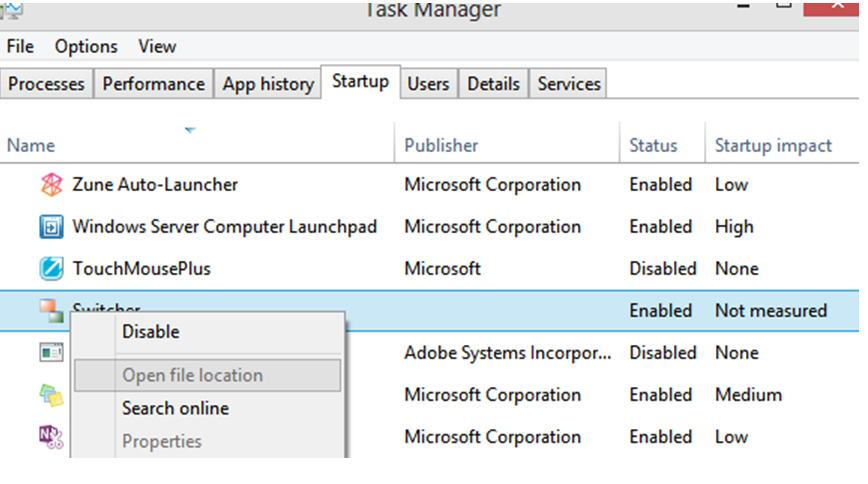Click the 'Not measured' startup impact cell

[x=771, y=311]
